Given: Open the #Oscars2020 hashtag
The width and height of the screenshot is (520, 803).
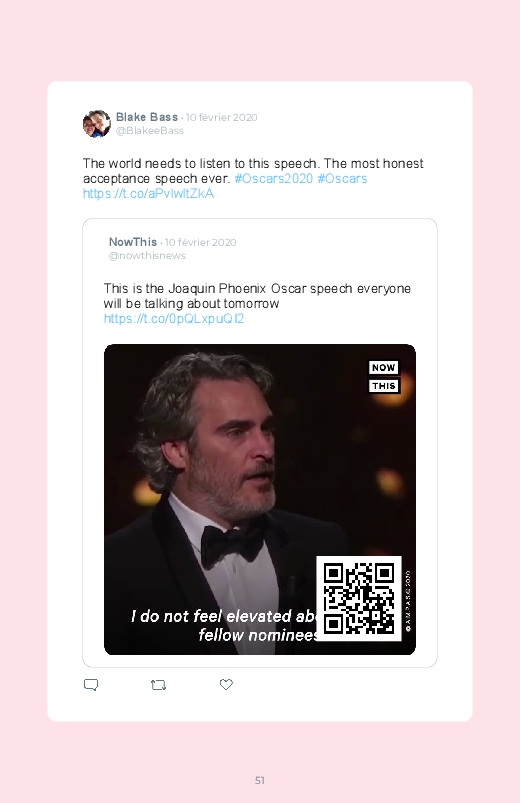Looking at the screenshot, I should click(x=274, y=178).
